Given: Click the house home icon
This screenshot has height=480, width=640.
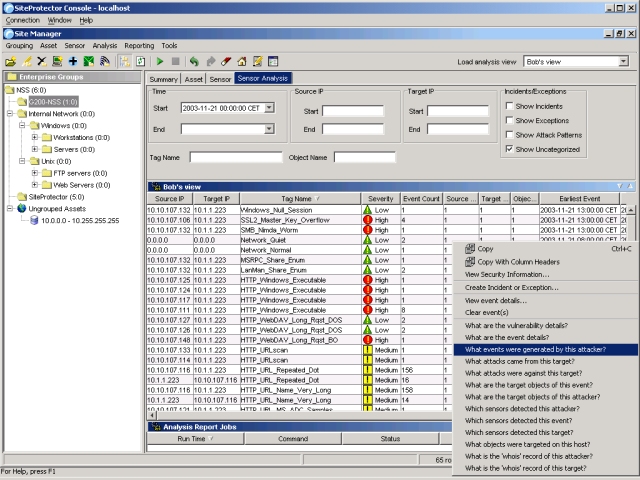Looking at the screenshot, I should click(242, 62).
